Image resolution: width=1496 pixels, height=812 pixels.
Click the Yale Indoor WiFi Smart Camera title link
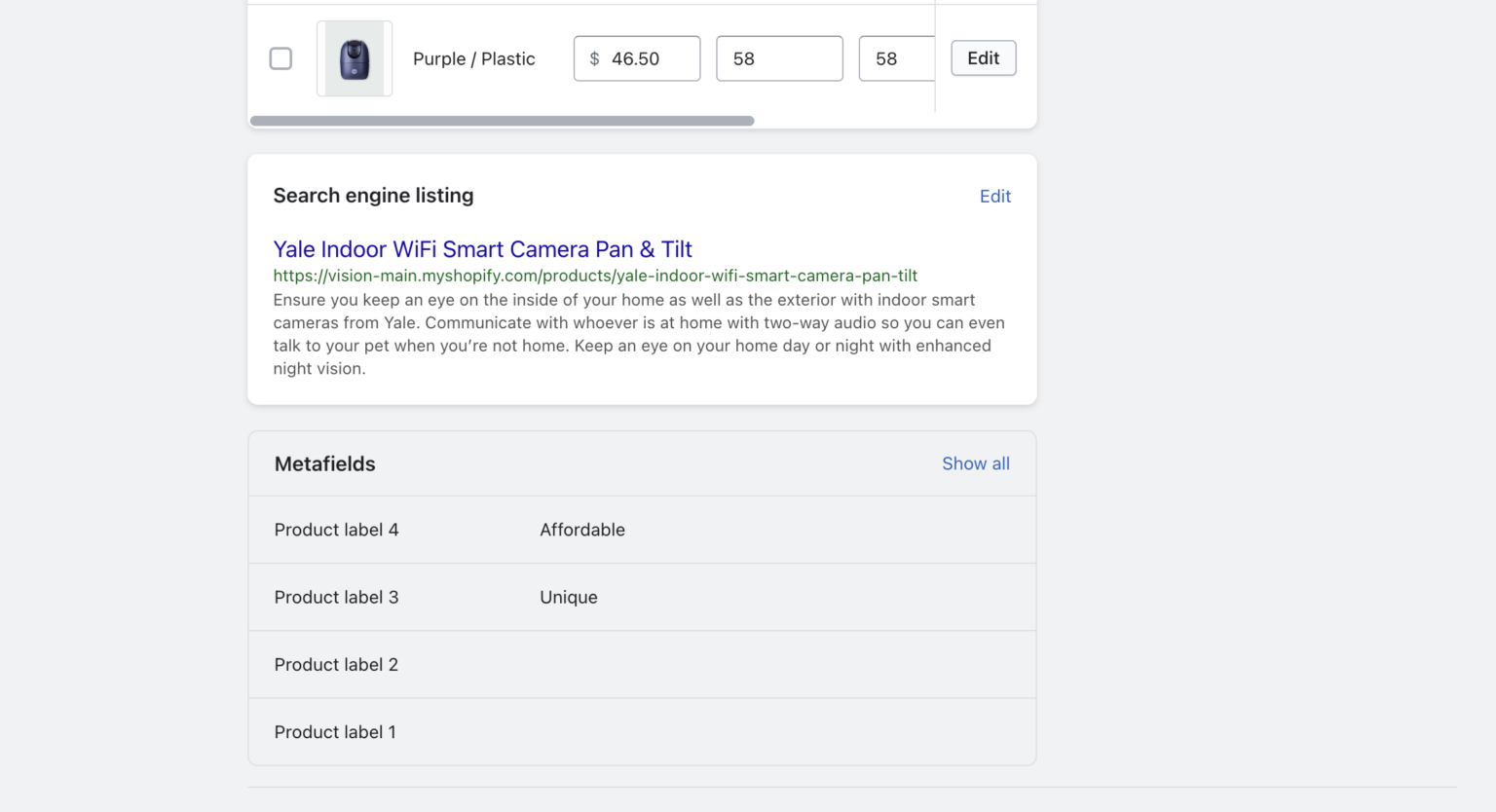[x=482, y=249]
